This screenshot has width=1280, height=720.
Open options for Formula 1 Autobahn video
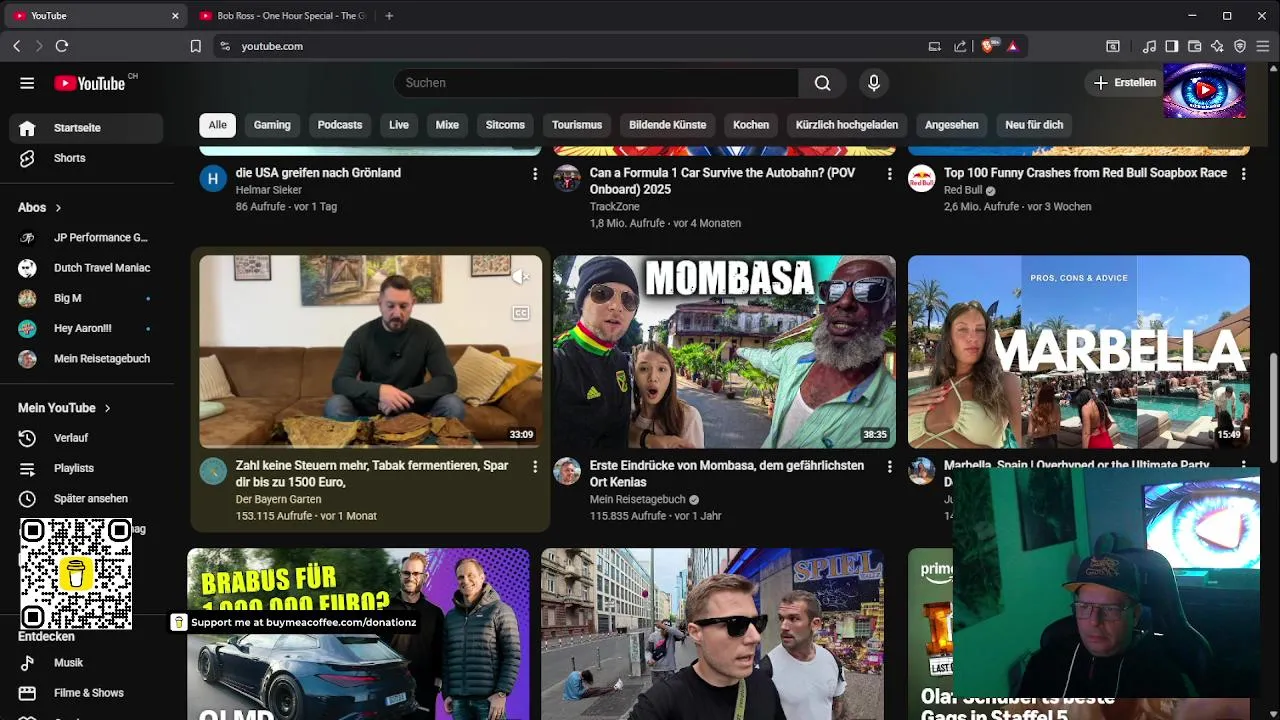[x=889, y=174]
